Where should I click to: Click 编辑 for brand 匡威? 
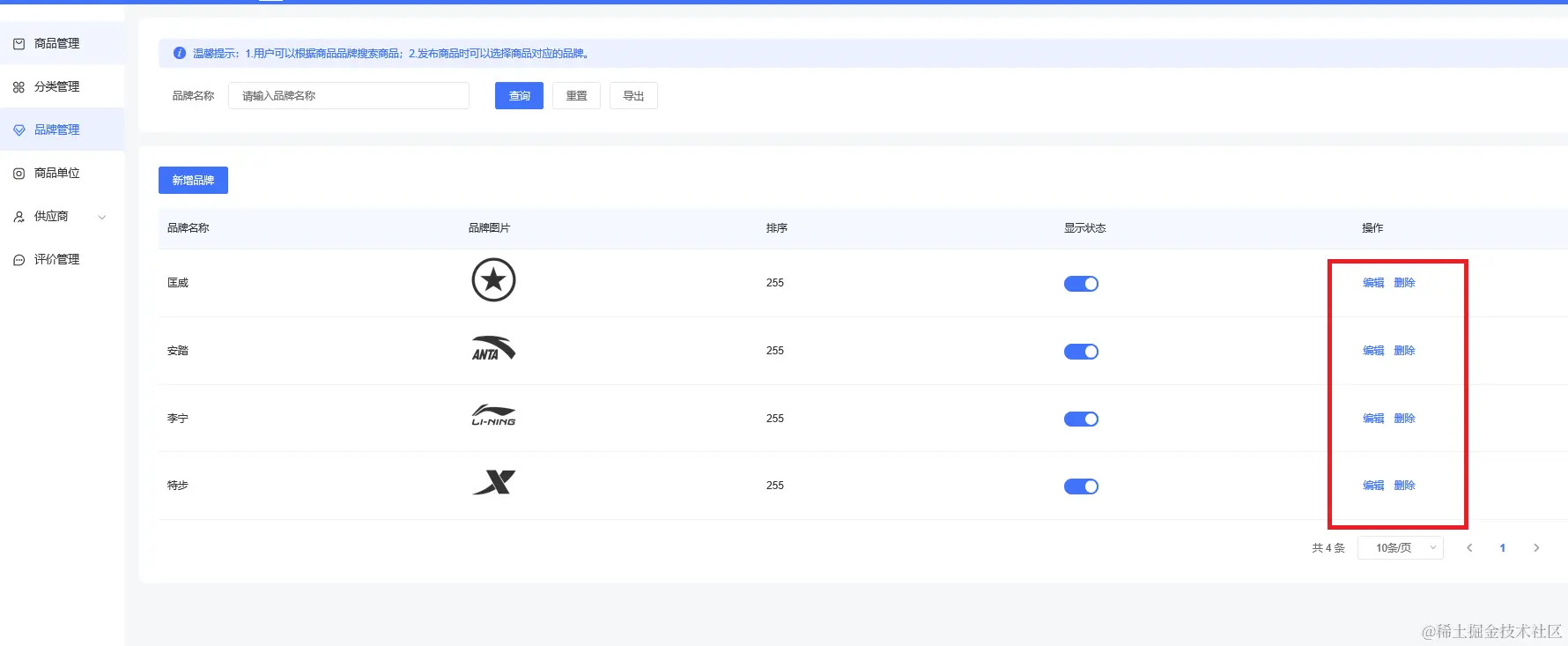point(1373,283)
